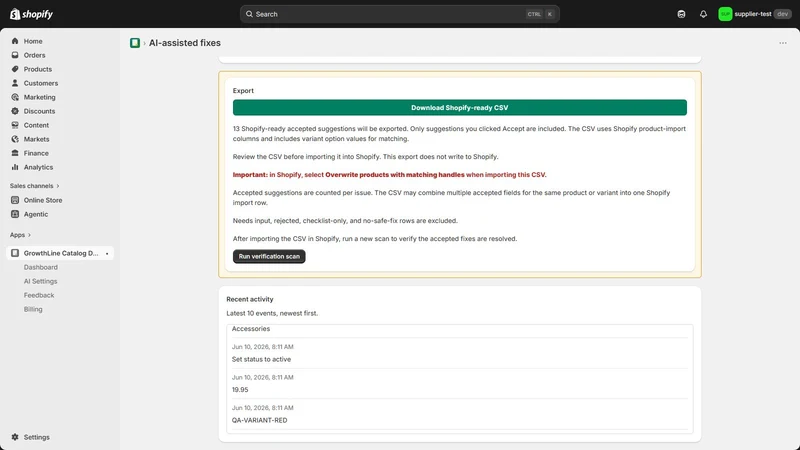Viewport: 800px width, 450px height.
Task: Open the Discounts badge icon
Action: [15, 111]
